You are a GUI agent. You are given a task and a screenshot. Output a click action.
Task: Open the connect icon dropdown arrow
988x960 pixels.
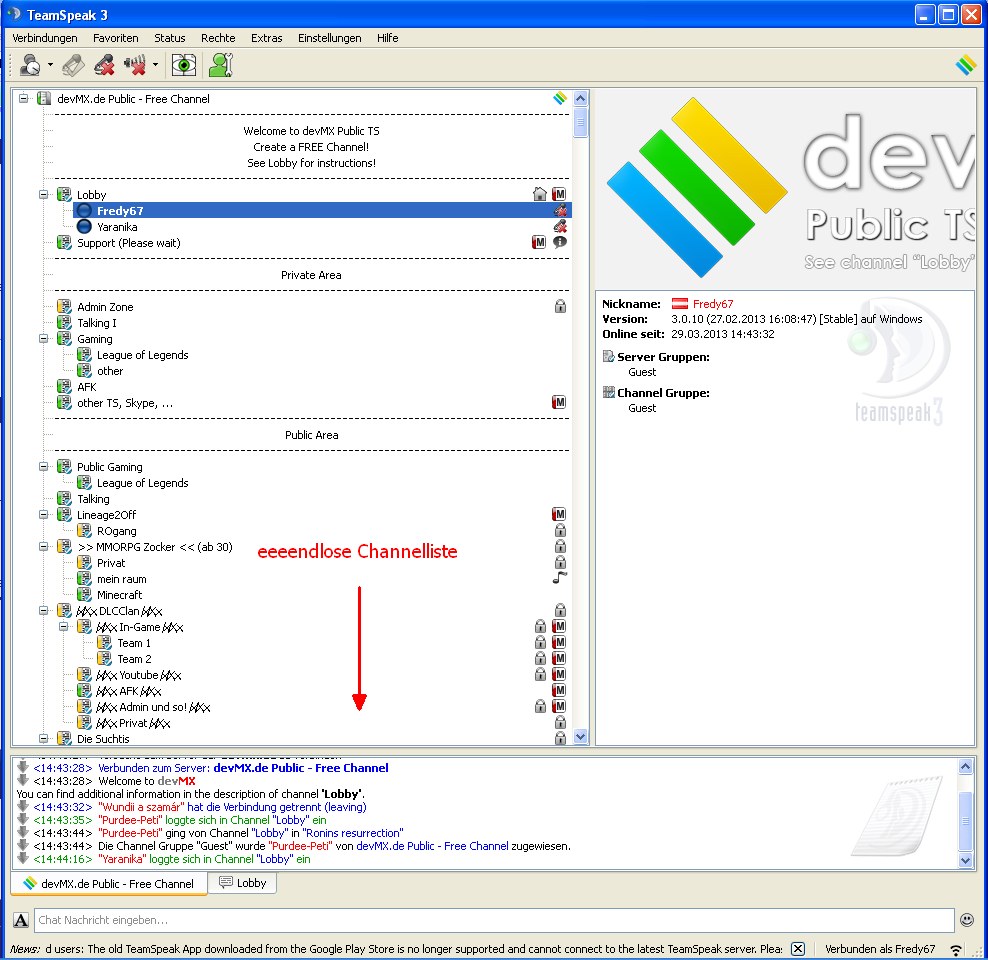click(x=50, y=65)
